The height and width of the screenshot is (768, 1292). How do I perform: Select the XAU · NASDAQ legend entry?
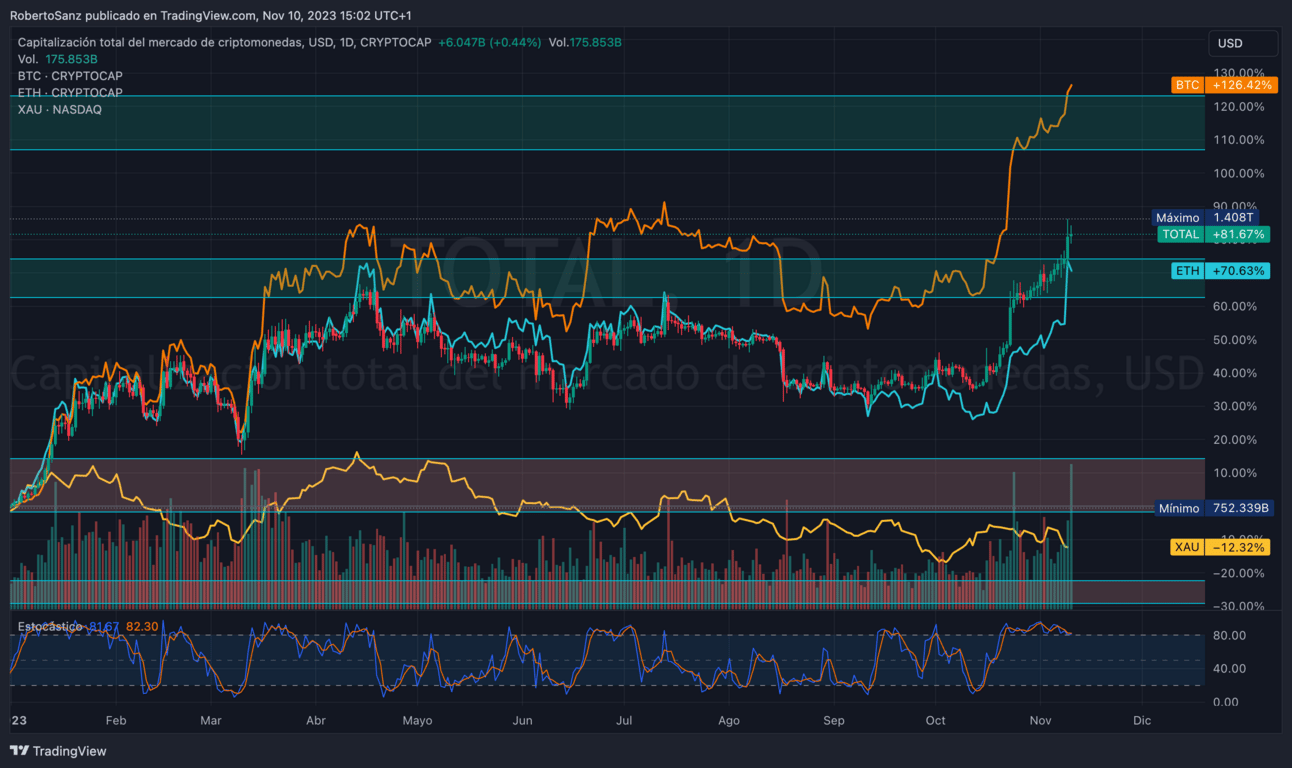[59, 109]
